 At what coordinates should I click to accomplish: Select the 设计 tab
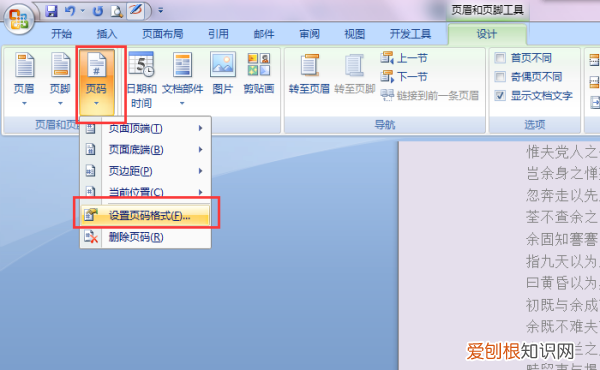tap(487, 34)
